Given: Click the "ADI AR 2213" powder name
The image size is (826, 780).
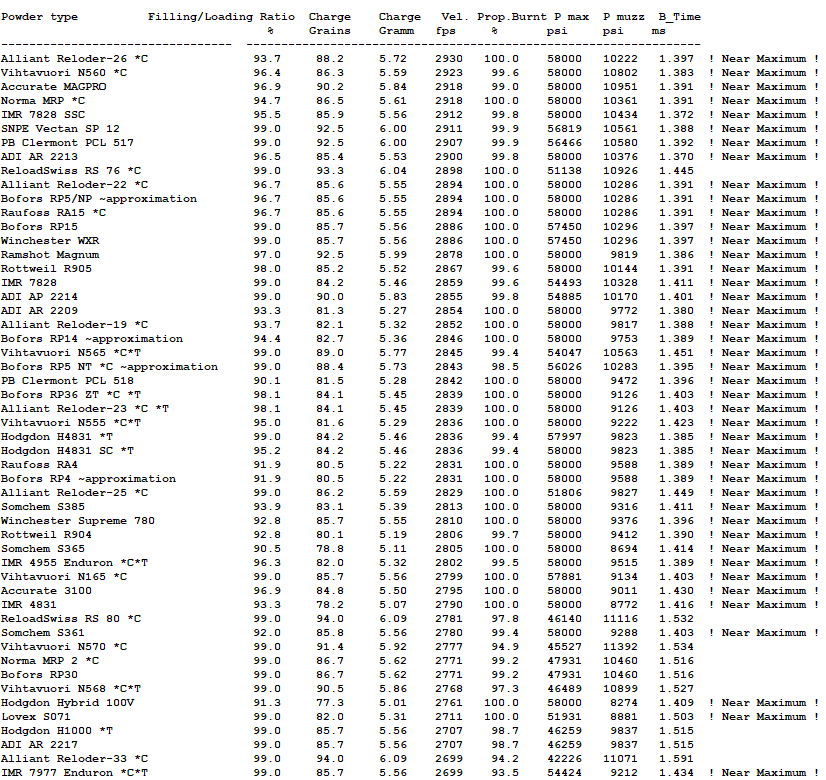Looking at the screenshot, I should (40, 156).
